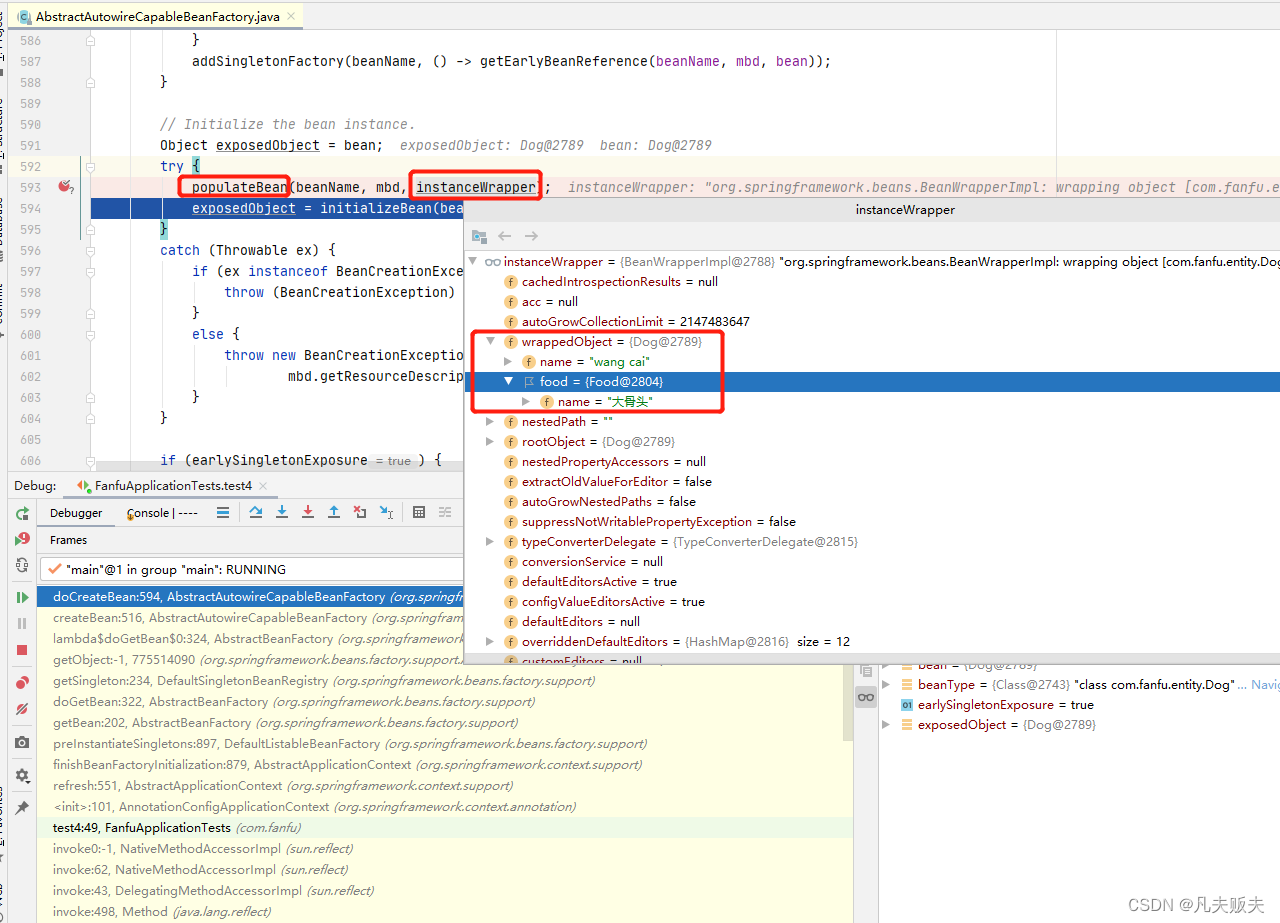The height and width of the screenshot is (923, 1280).
Task: Switch to the Debugger tab
Action: tap(76, 513)
